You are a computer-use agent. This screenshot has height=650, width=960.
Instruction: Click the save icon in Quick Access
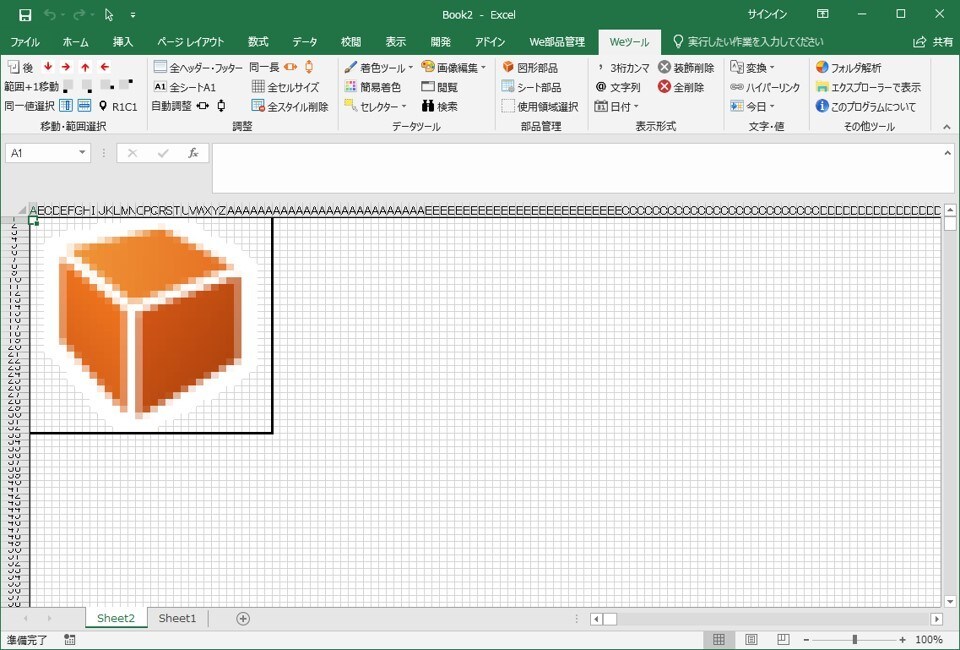click(24, 15)
